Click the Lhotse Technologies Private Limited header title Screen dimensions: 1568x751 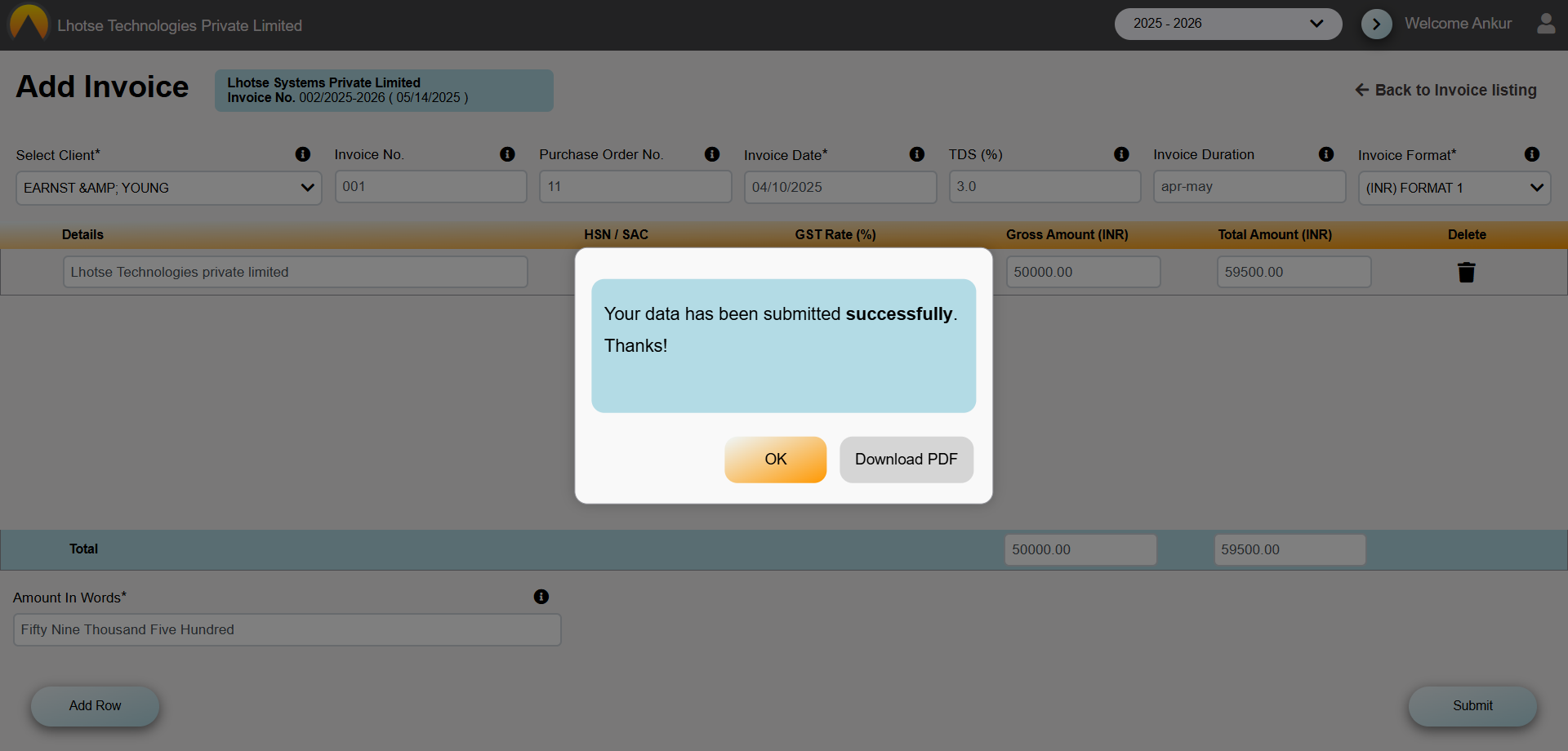click(180, 25)
